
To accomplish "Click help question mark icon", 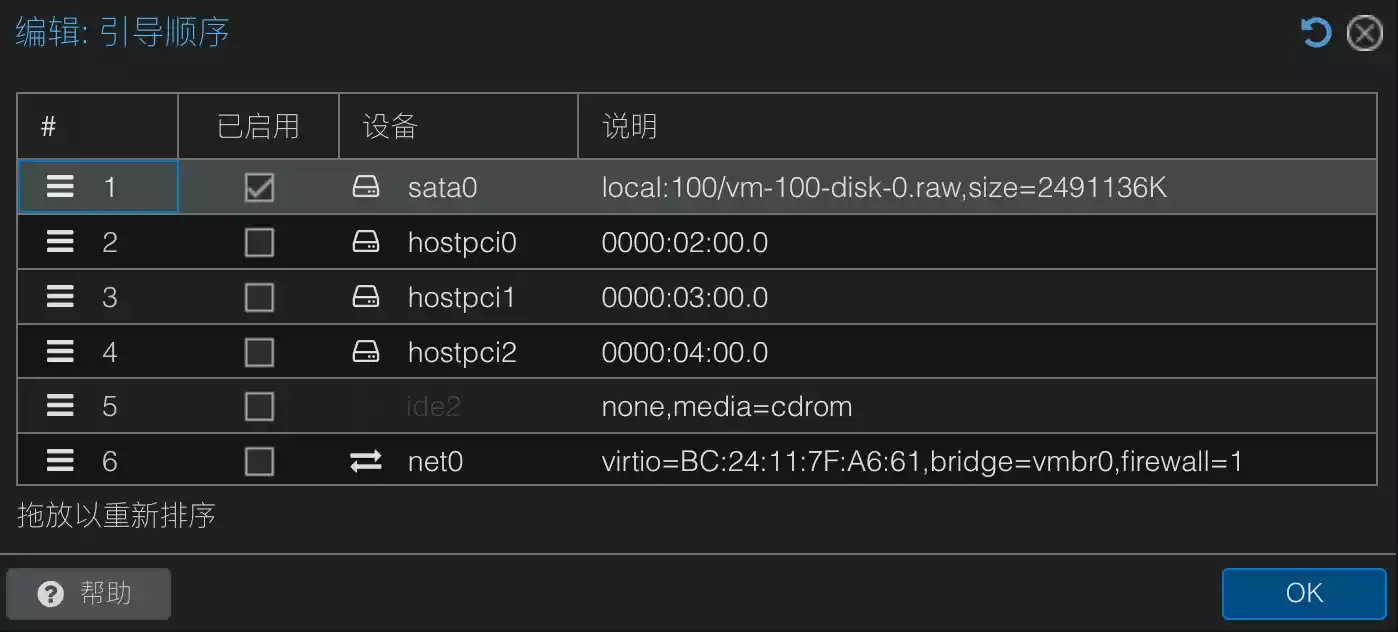I will point(50,594).
